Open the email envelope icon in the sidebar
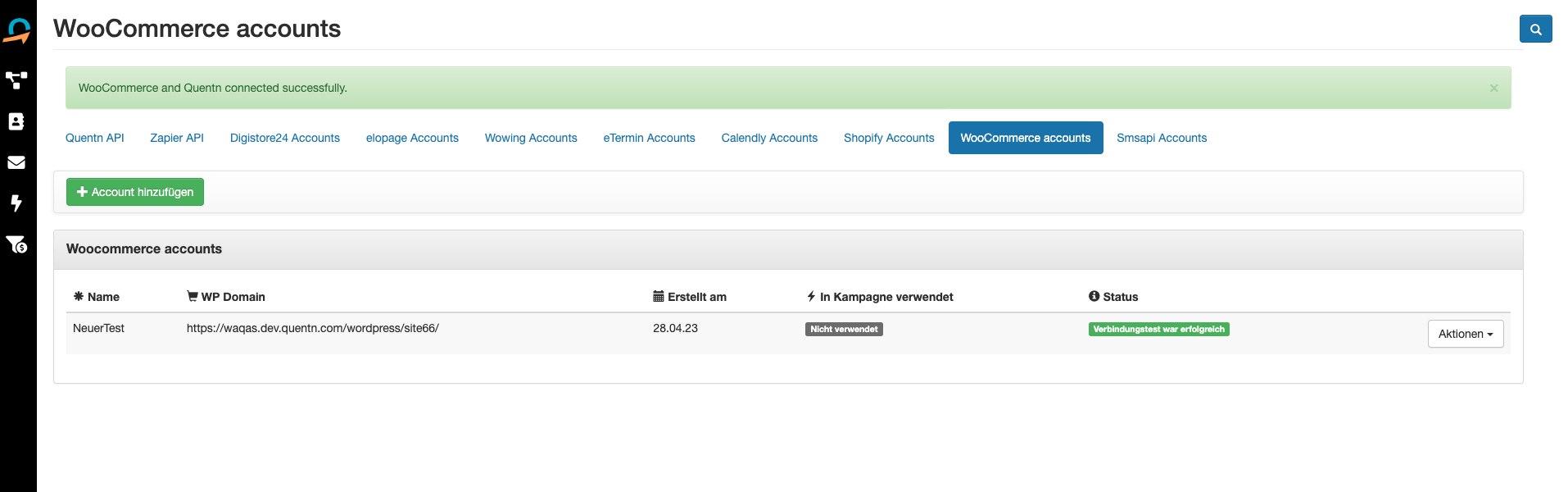This screenshot has width=1568, height=492. click(16, 162)
